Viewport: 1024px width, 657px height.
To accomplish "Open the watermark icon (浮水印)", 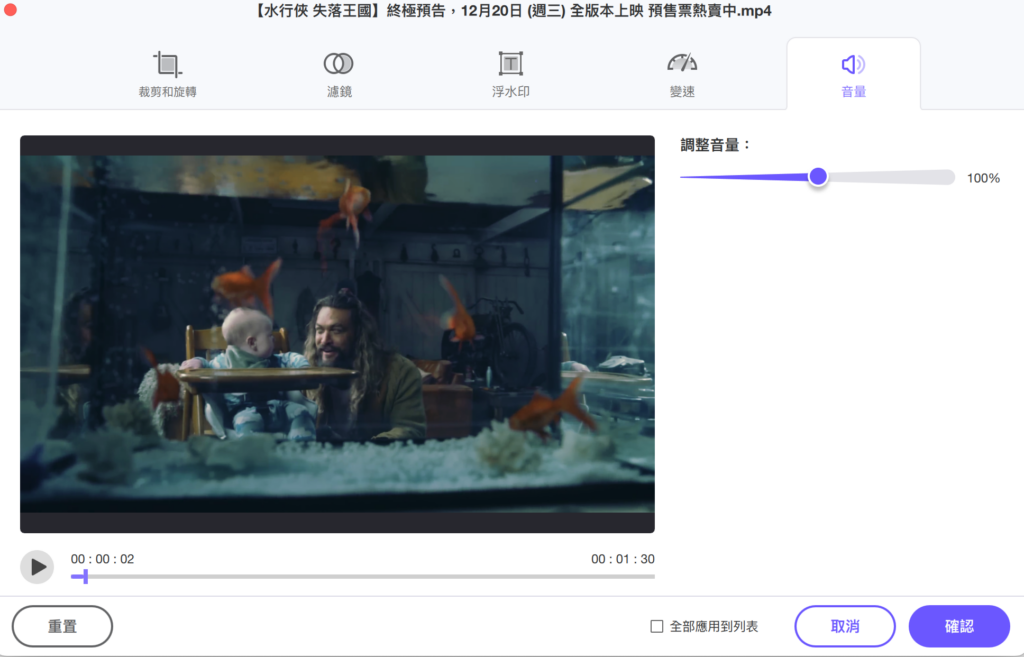I will tap(511, 63).
